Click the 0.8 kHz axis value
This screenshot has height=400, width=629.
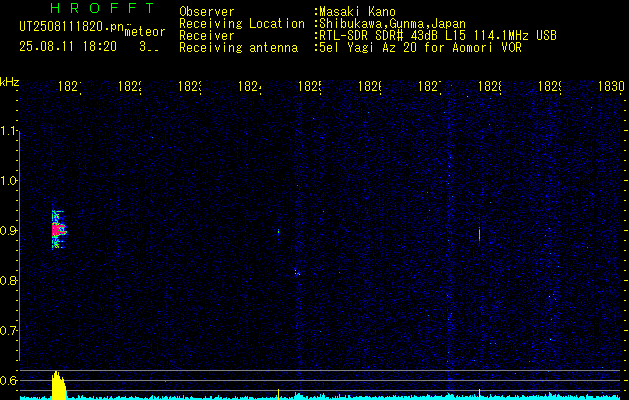8,280
